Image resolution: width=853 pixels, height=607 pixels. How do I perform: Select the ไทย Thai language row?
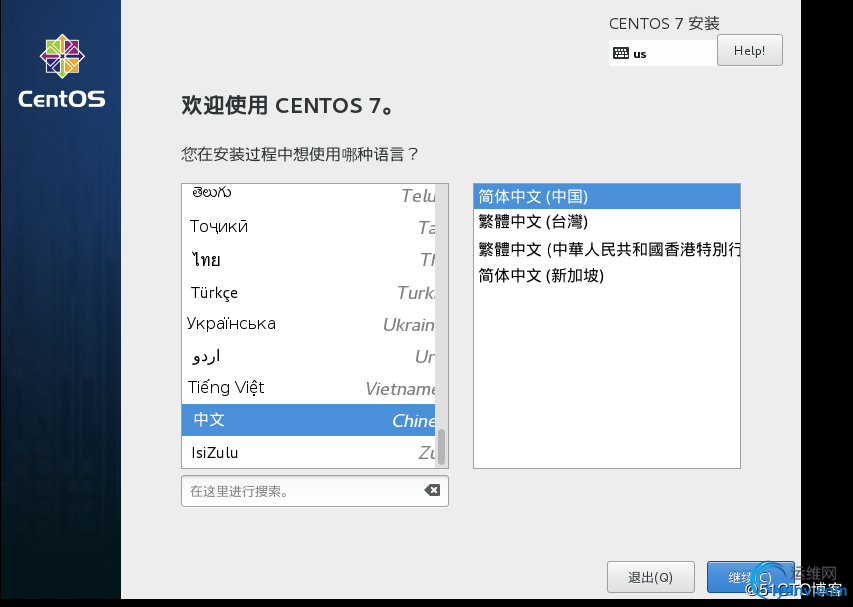point(308,259)
